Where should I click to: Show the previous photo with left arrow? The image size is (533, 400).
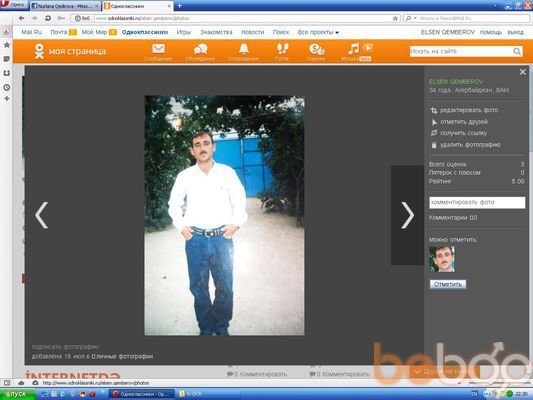41,215
